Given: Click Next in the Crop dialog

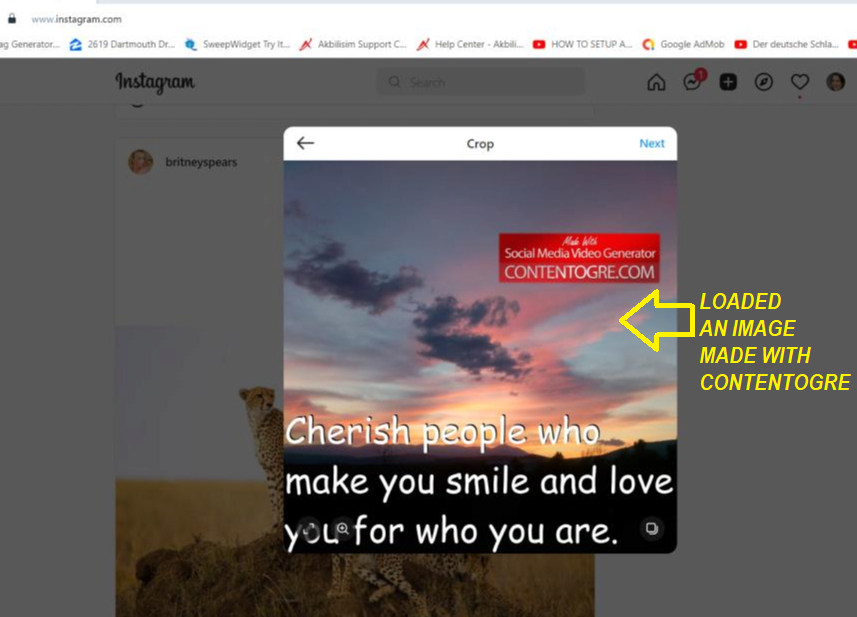Looking at the screenshot, I should [651, 143].
